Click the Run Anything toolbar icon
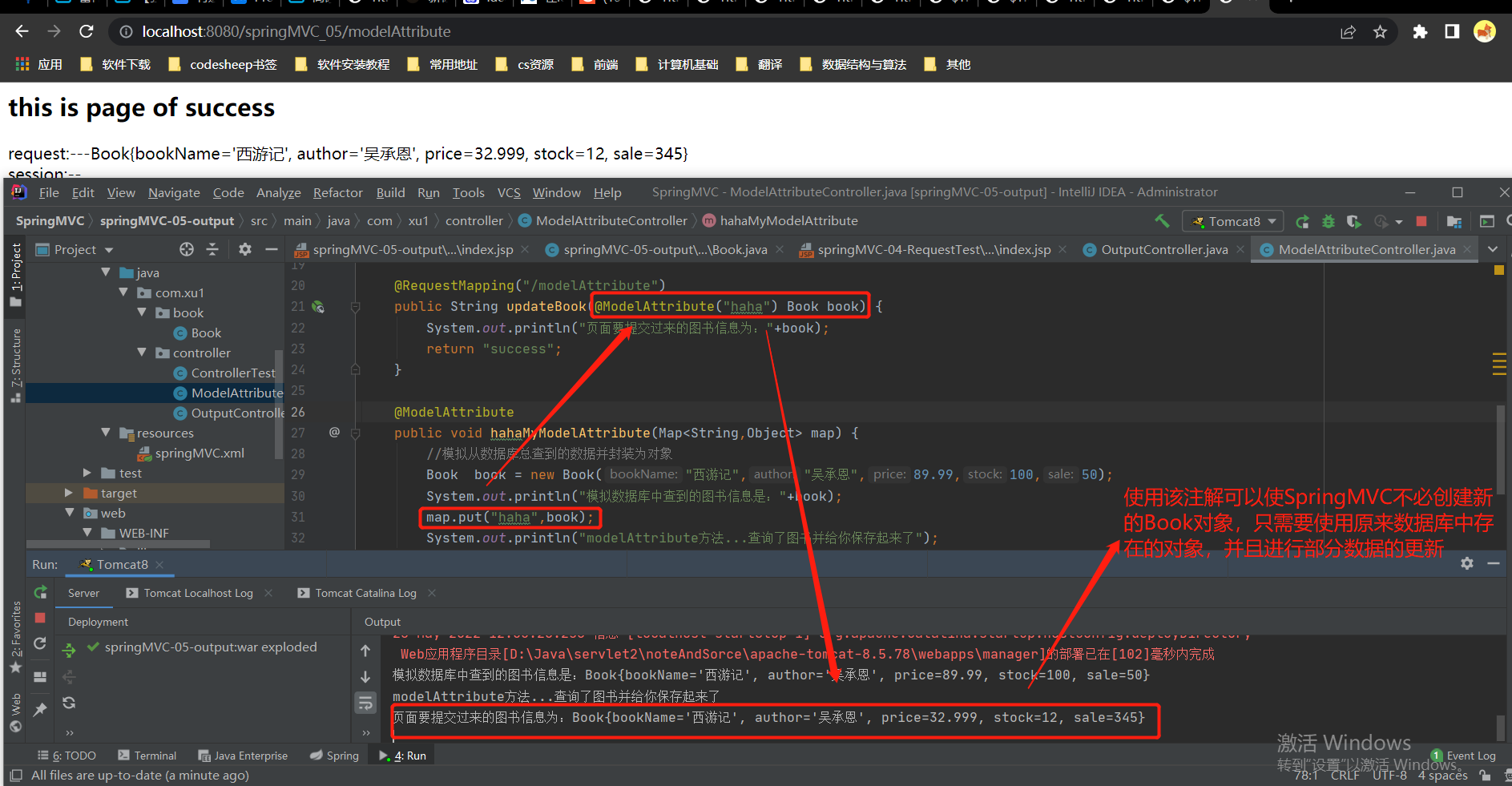The height and width of the screenshot is (786, 1512). (x=1487, y=221)
